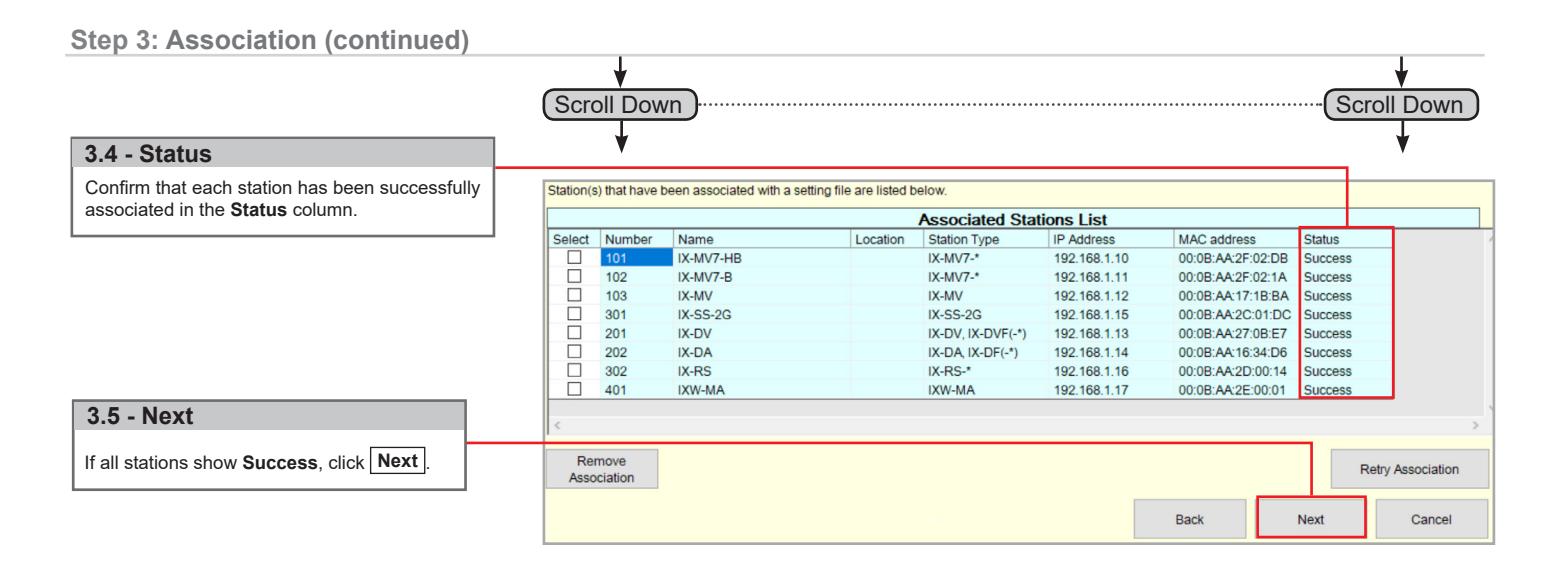Select the number cell 101
Image resolution: width=1550 pixels, height=570 pixels.
point(635,258)
